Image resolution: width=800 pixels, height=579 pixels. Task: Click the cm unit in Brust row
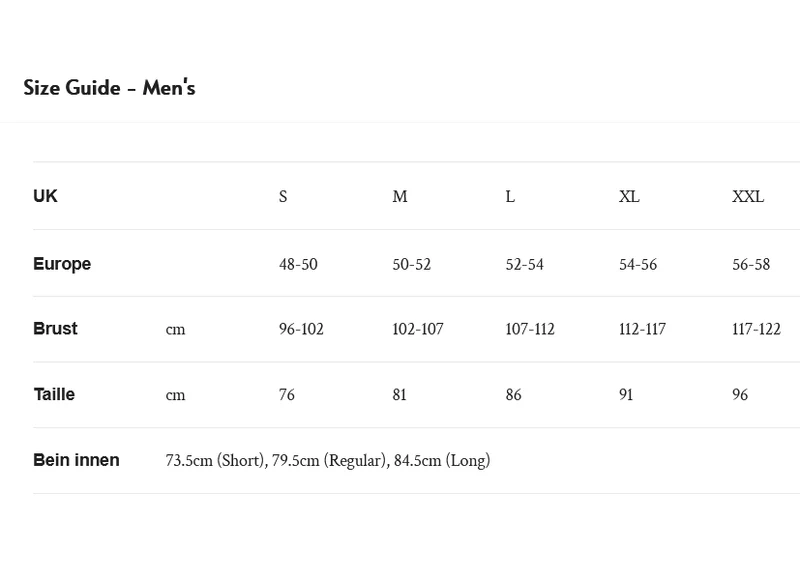[176, 330]
